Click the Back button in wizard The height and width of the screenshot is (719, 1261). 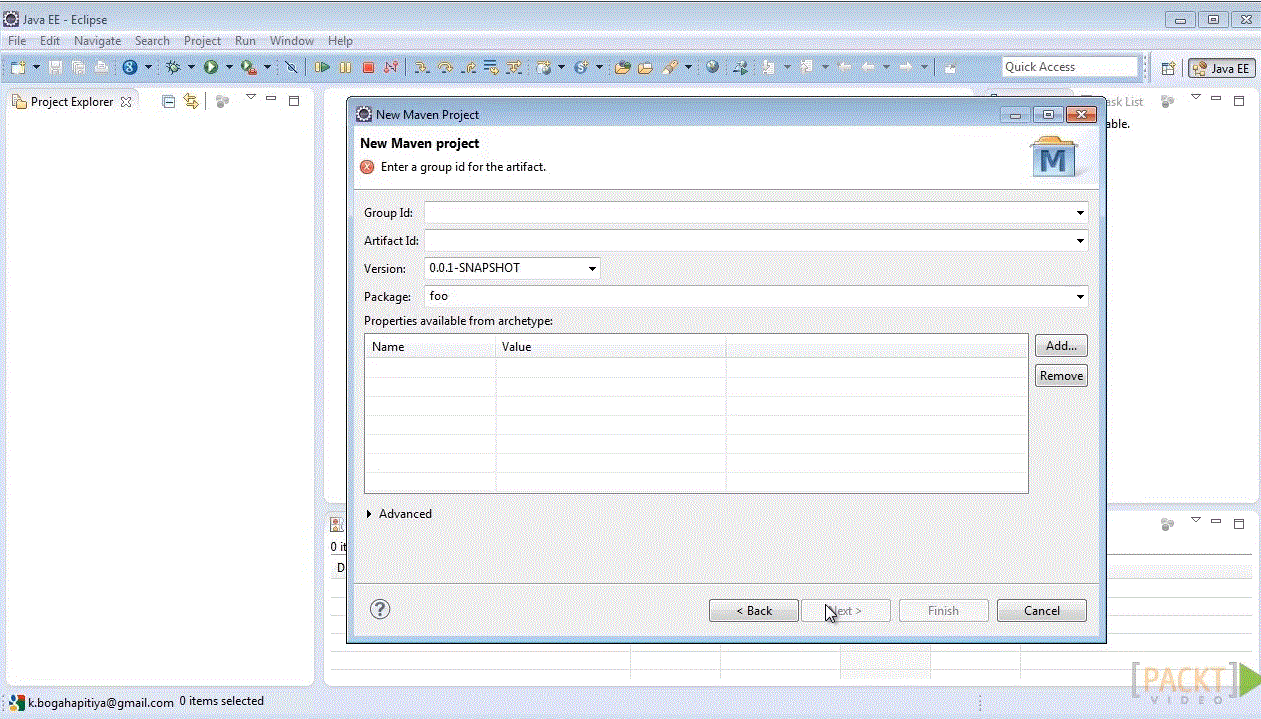click(754, 611)
